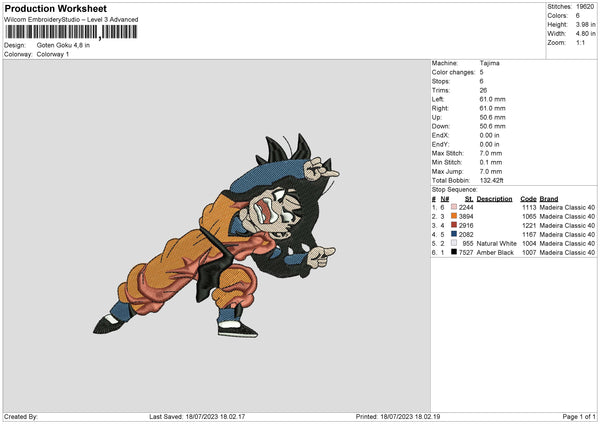Click the 'EndY:' label
The width and height of the screenshot is (600, 424).
440,144
